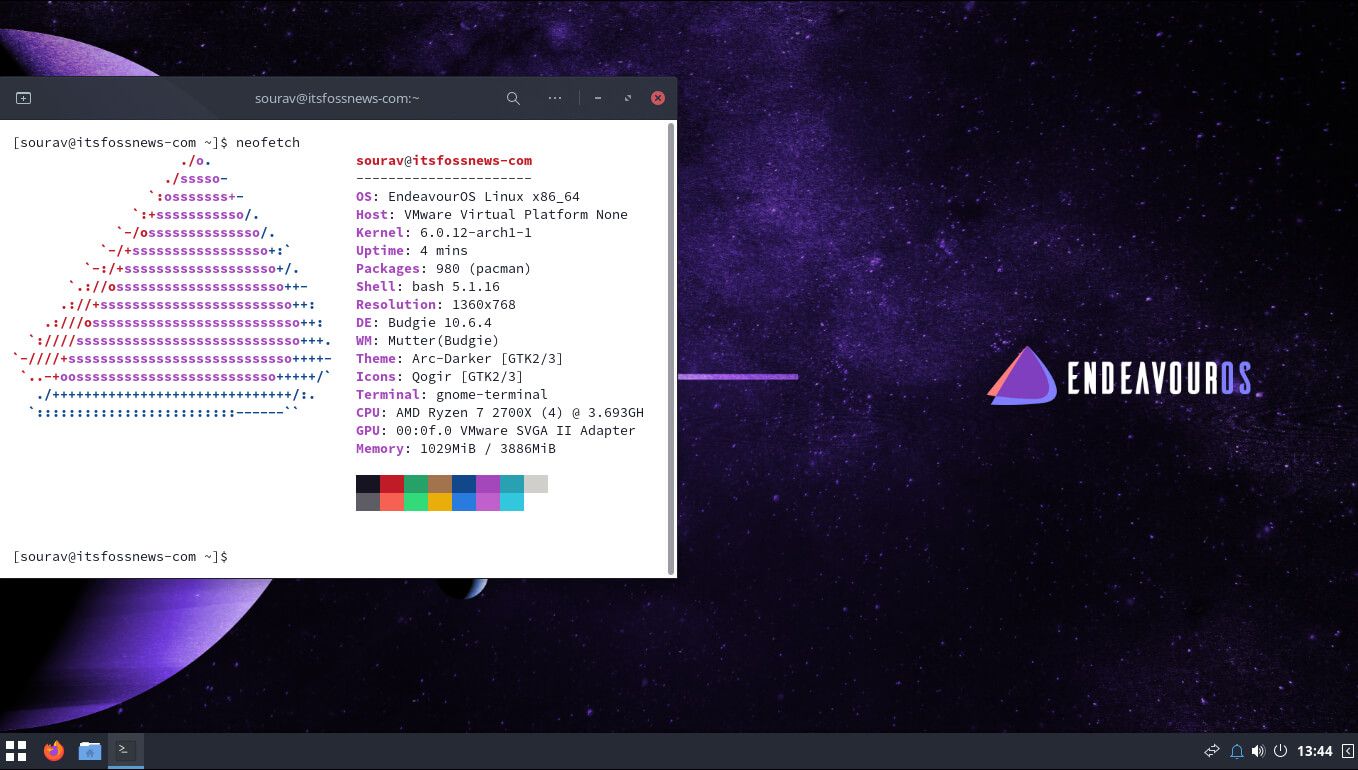The image size is (1358, 770).
Task: Toggle the terminal's maximized state
Action: click(628, 98)
